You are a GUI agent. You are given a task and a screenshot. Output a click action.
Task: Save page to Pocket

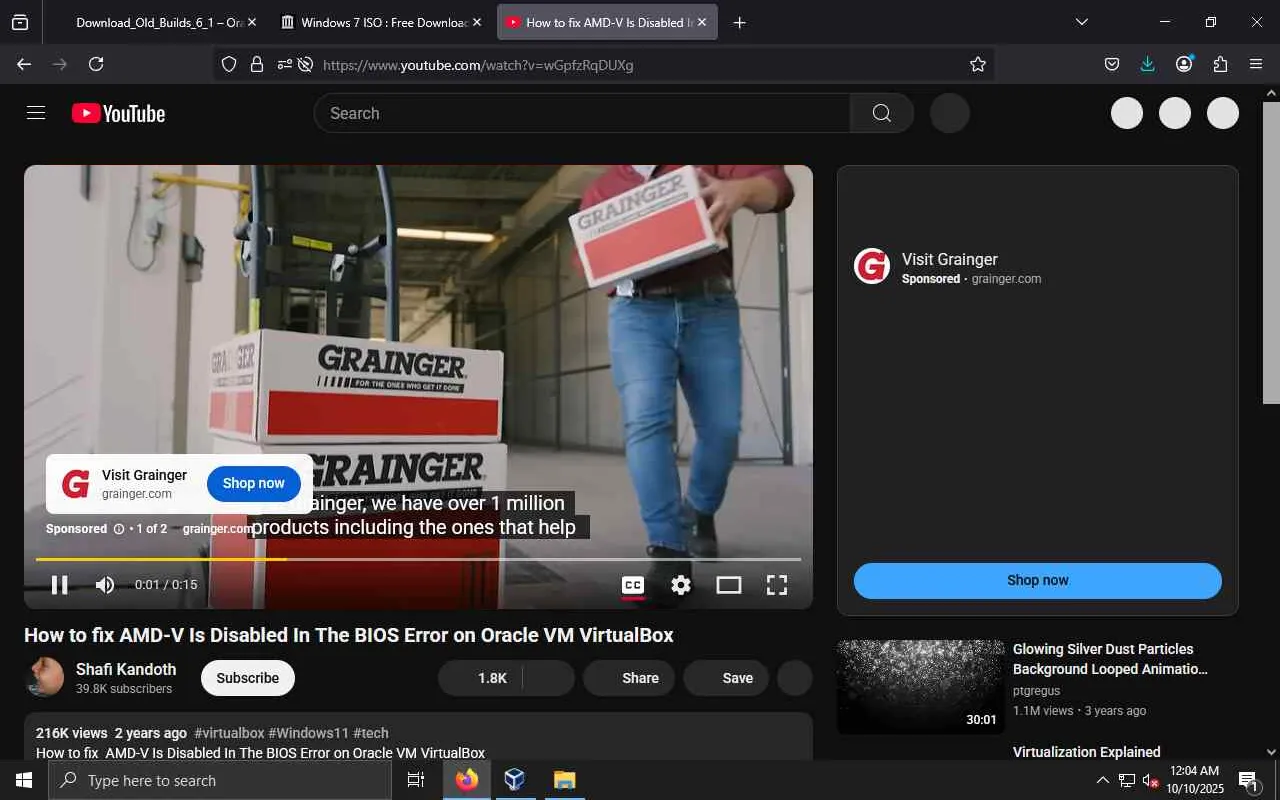pos(1111,64)
